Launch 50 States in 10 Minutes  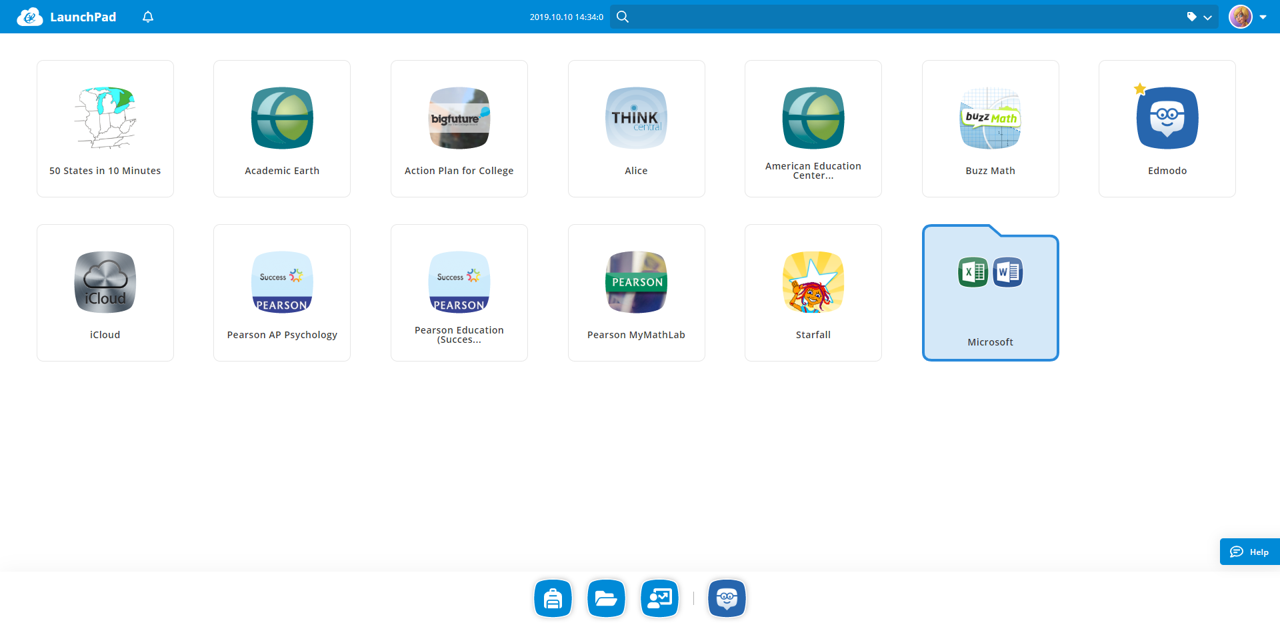pyautogui.click(x=105, y=128)
